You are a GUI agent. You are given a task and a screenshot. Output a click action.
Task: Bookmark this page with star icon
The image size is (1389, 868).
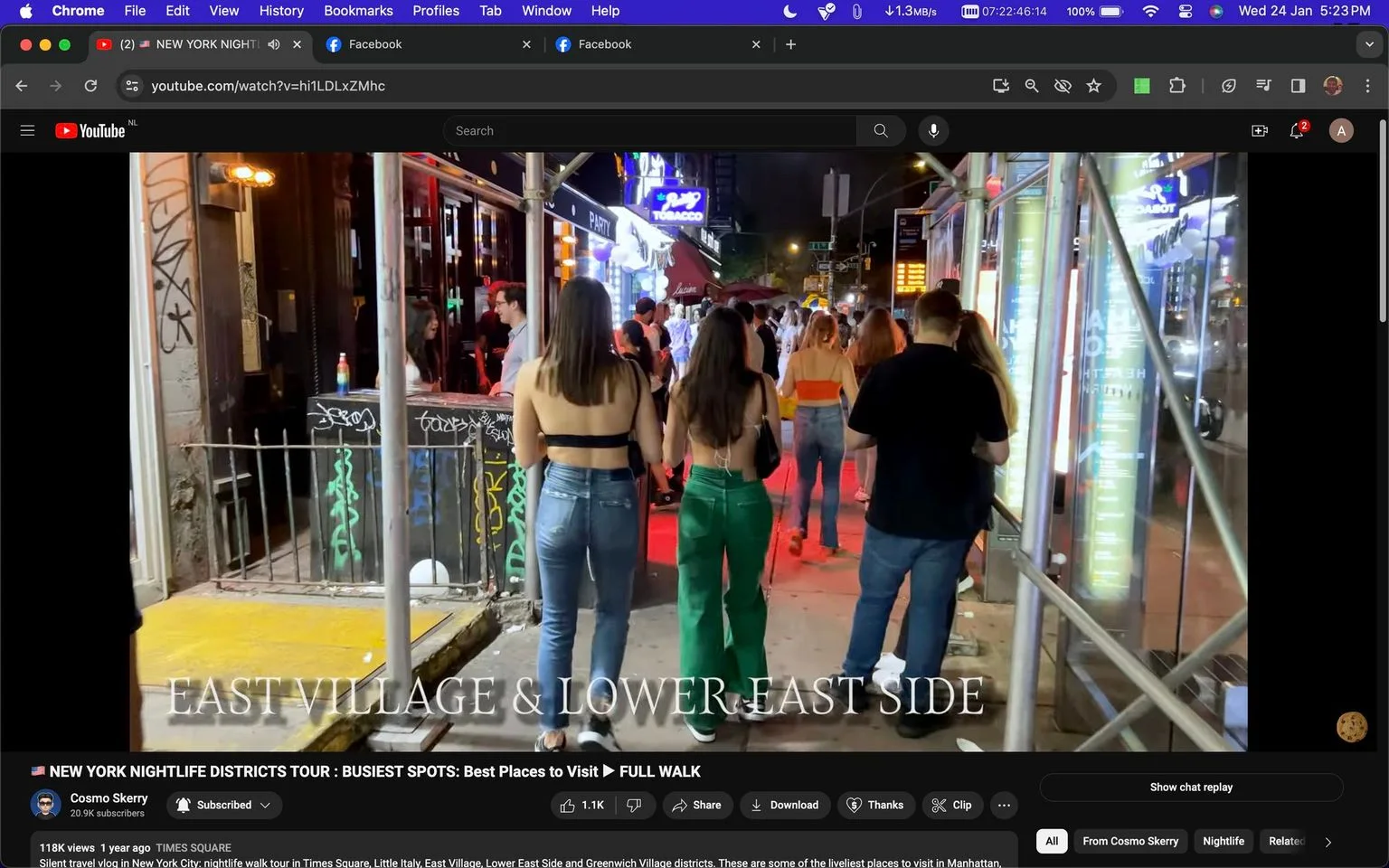pos(1094,86)
